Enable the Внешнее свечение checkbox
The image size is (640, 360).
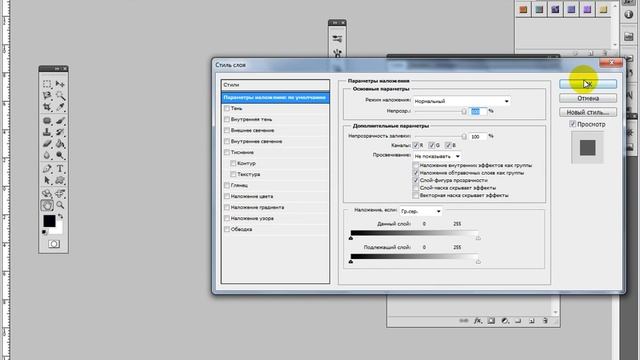click(227, 131)
